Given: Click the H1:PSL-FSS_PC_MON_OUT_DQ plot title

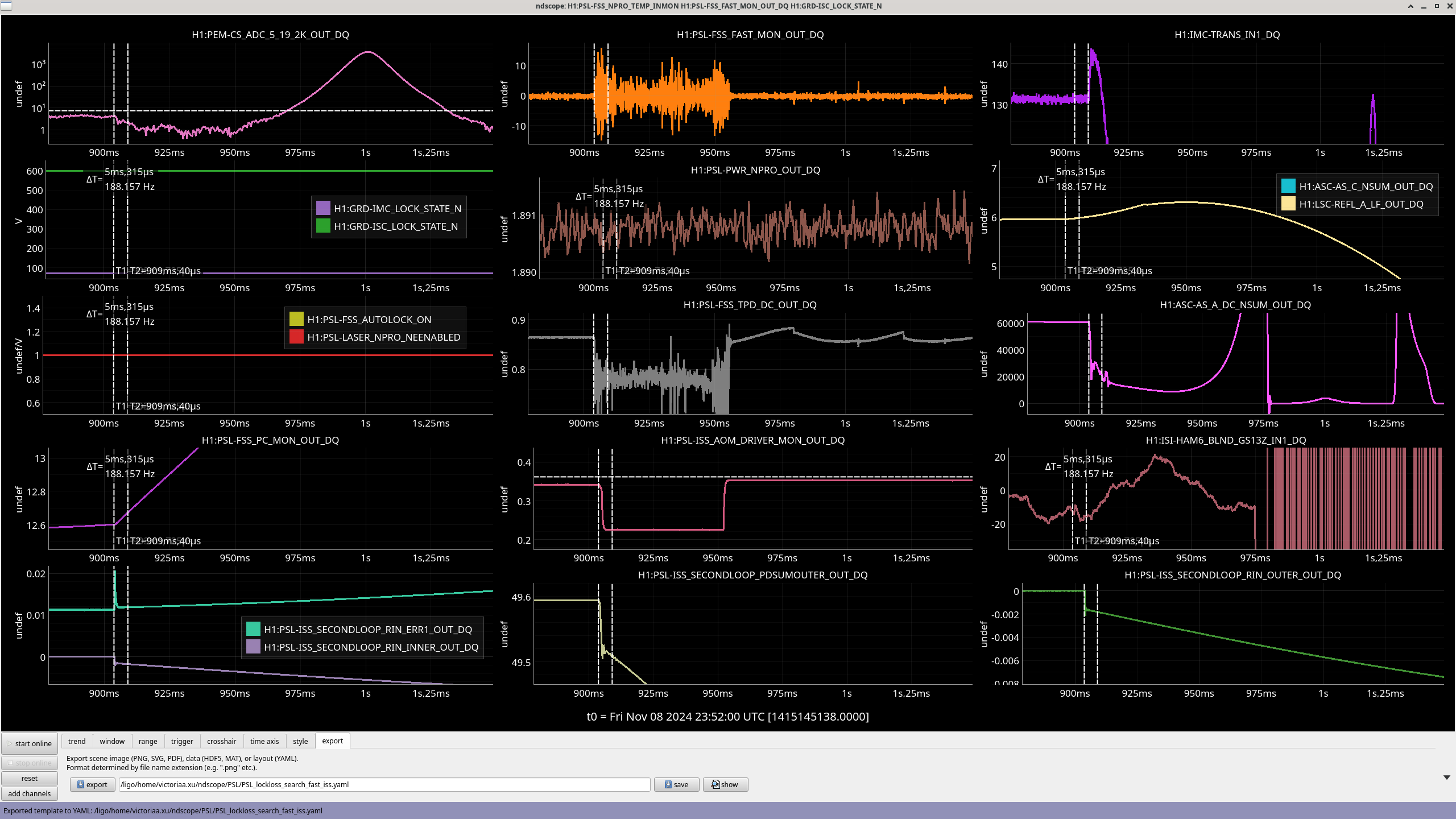Looking at the screenshot, I should click(270, 440).
